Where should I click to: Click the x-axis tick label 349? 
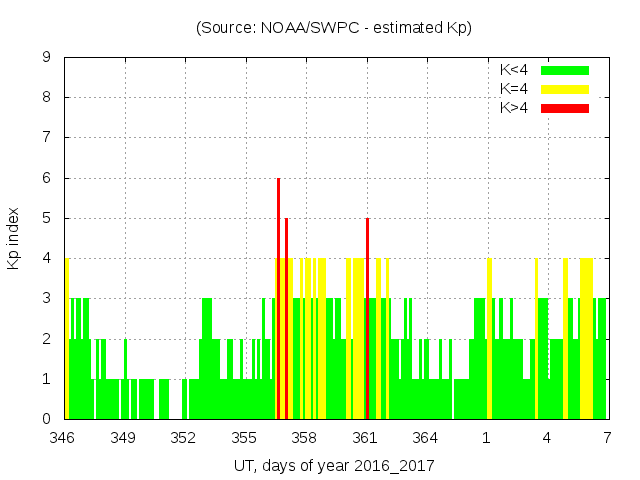pos(123,438)
